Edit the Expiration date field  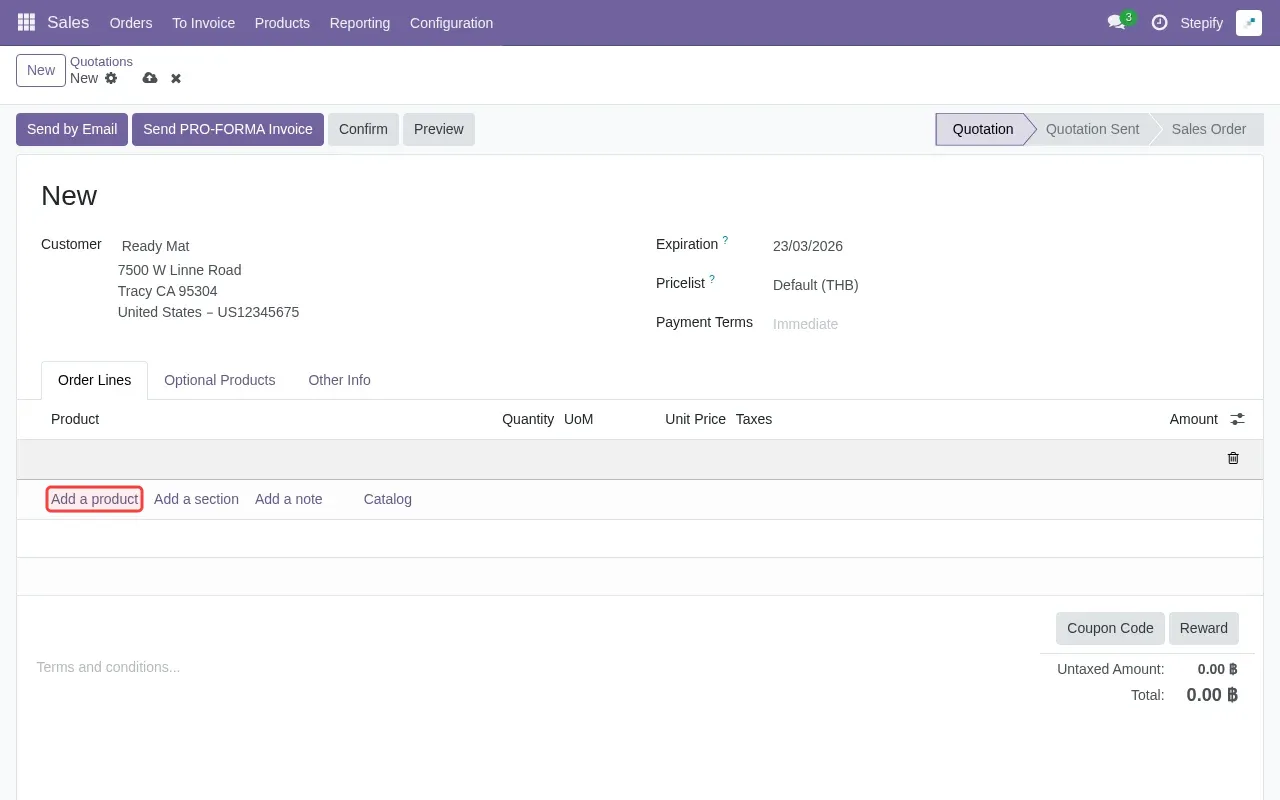pyautogui.click(x=807, y=246)
